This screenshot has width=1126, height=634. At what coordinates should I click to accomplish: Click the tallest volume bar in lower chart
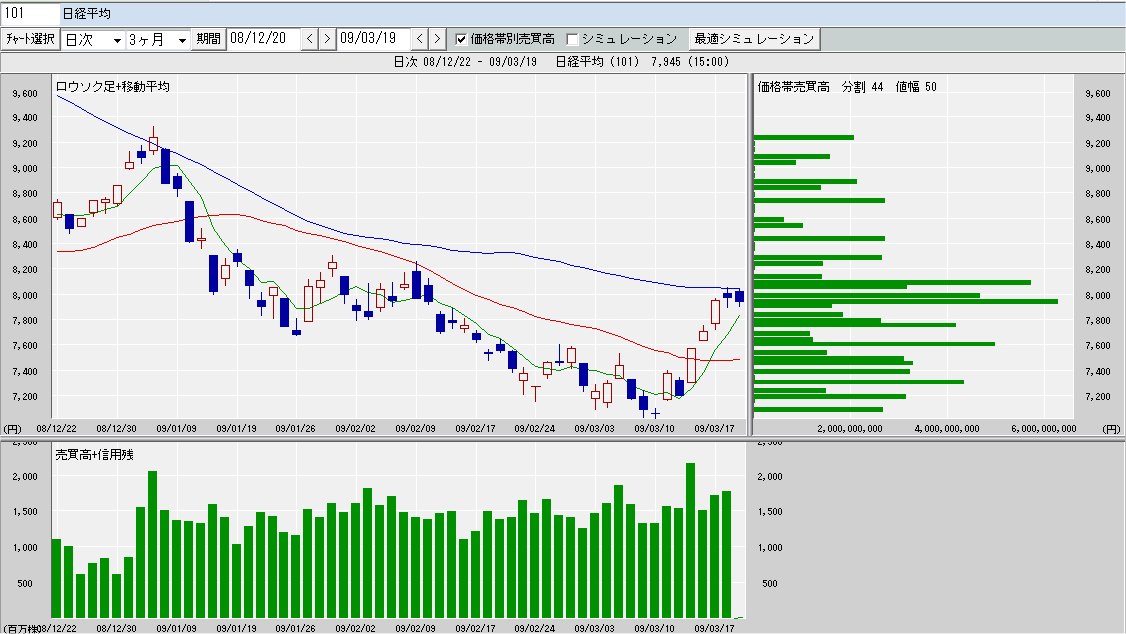[x=690, y=540]
